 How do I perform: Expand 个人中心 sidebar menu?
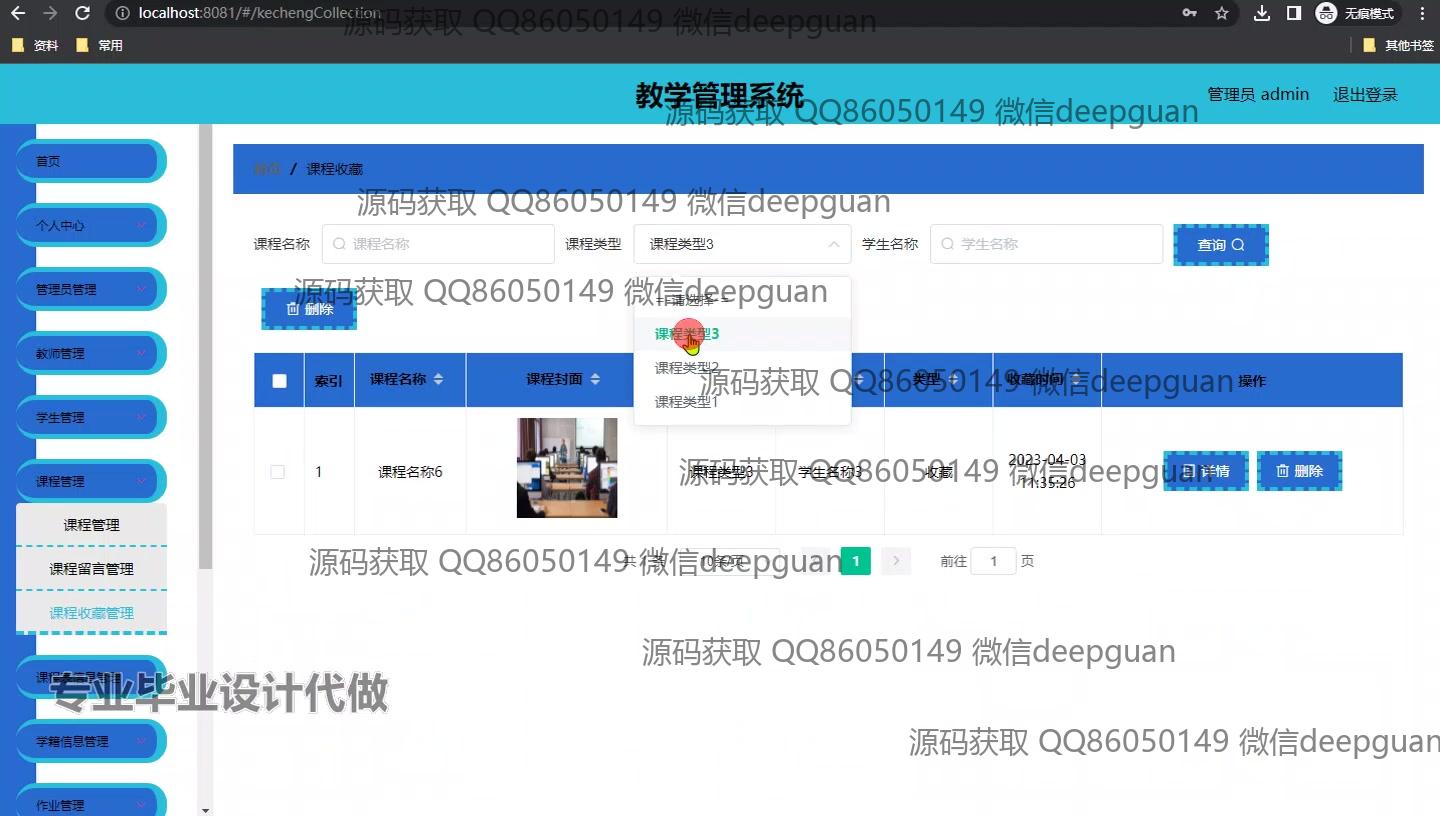[x=90, y=225]
